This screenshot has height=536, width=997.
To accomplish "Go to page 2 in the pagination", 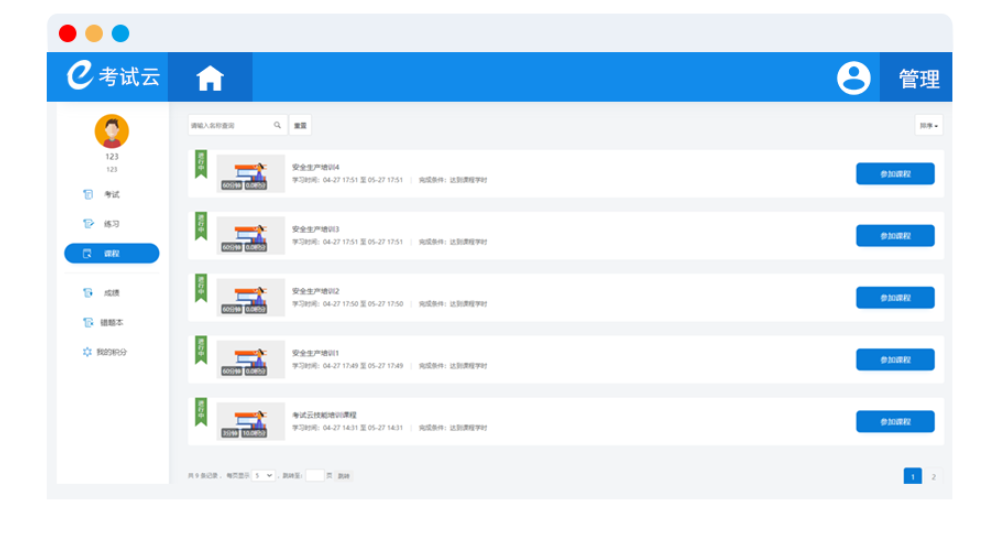I will [x=933, y=477].
